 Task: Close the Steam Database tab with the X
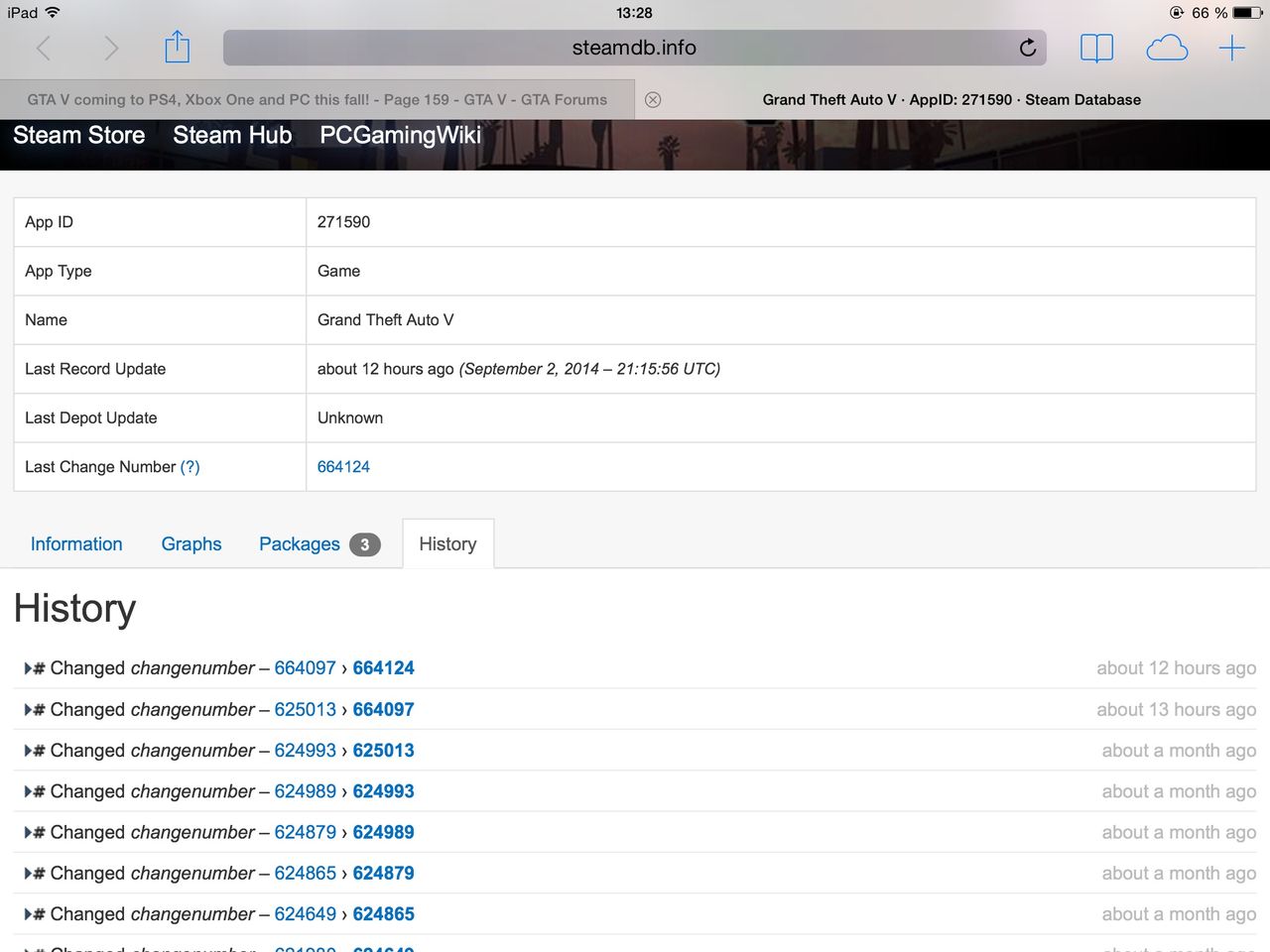pyautogui.click(x=653, y=99)
